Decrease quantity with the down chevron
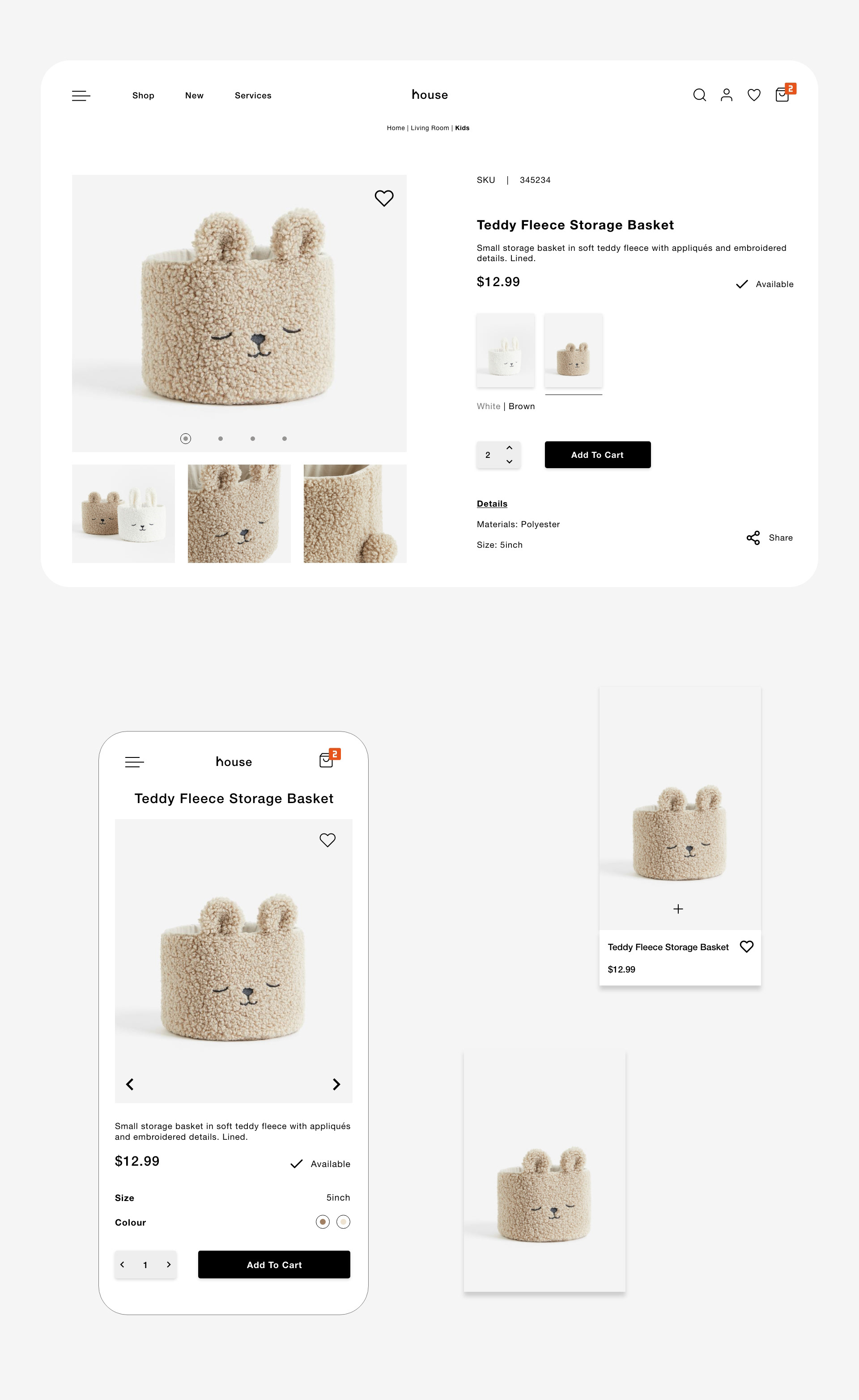 510,461
